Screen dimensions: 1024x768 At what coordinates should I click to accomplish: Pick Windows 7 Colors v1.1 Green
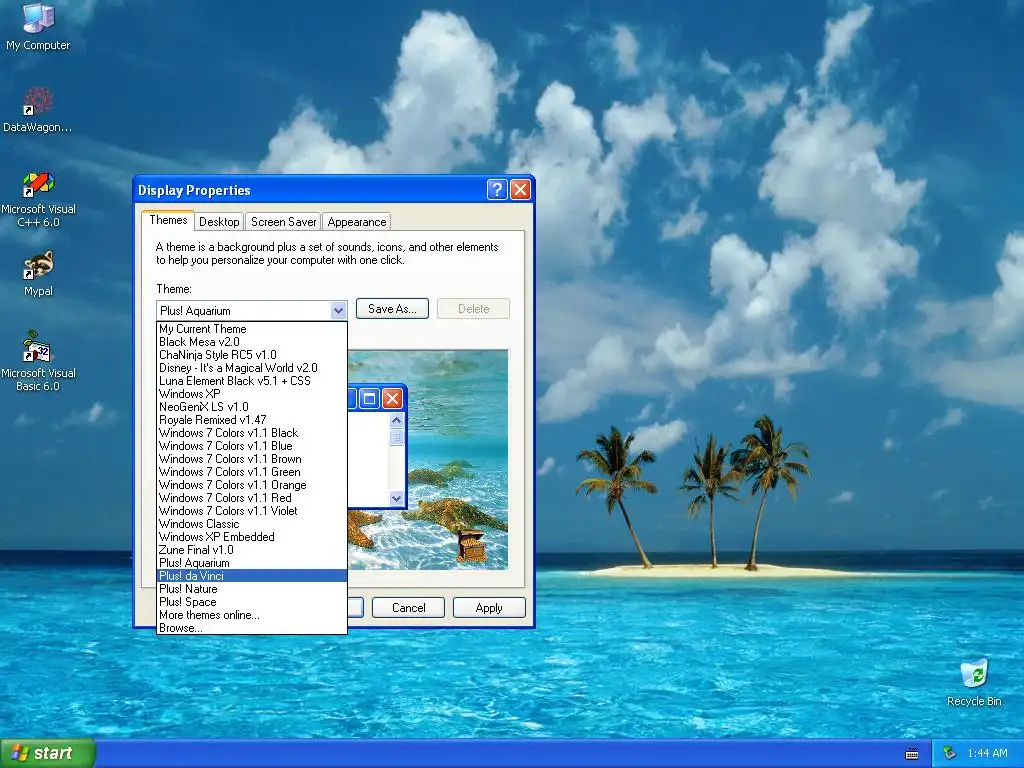252,472
